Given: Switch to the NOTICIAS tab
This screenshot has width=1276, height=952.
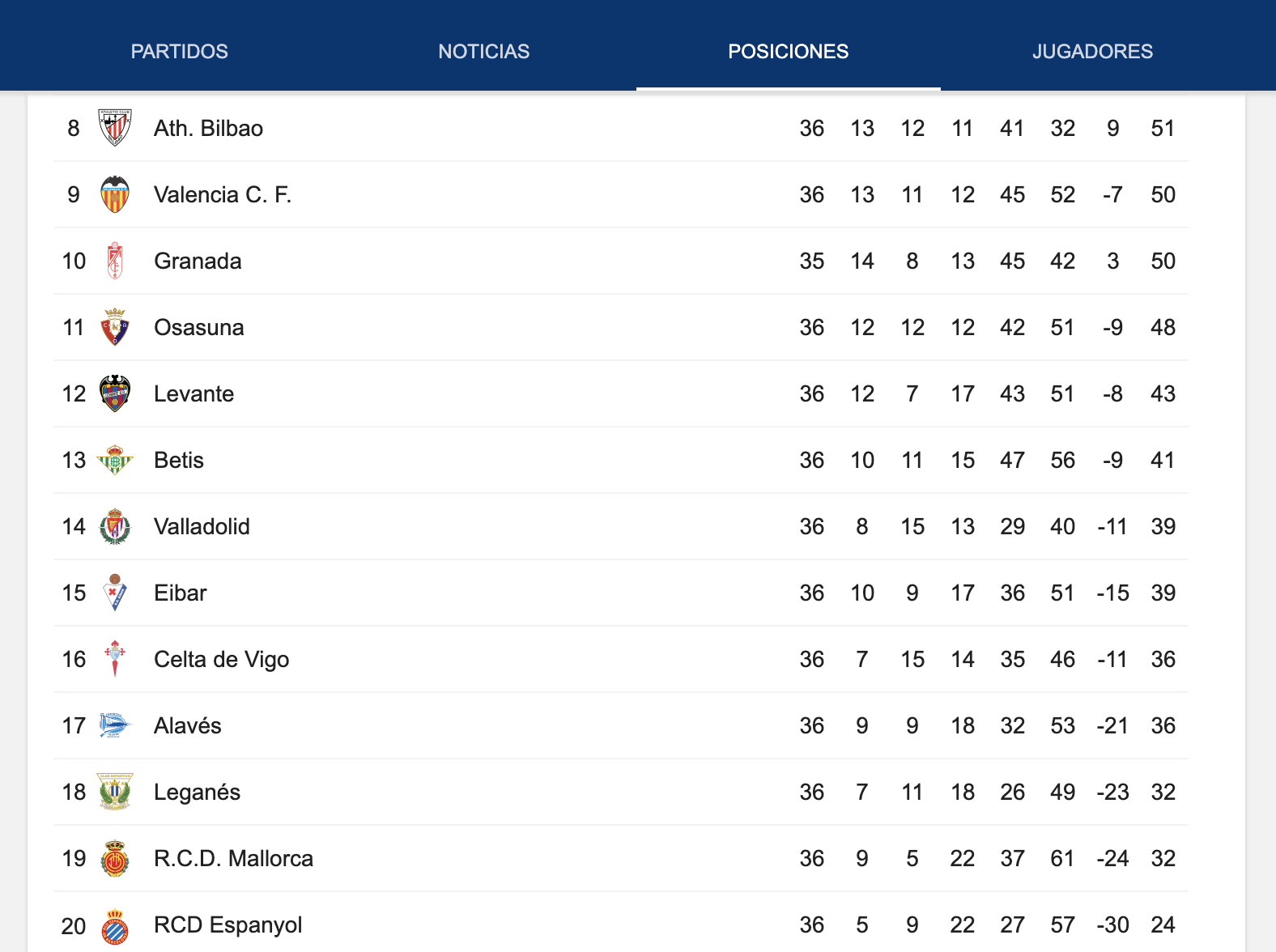Looking at the screenshot, I should [x=483, y=51].
